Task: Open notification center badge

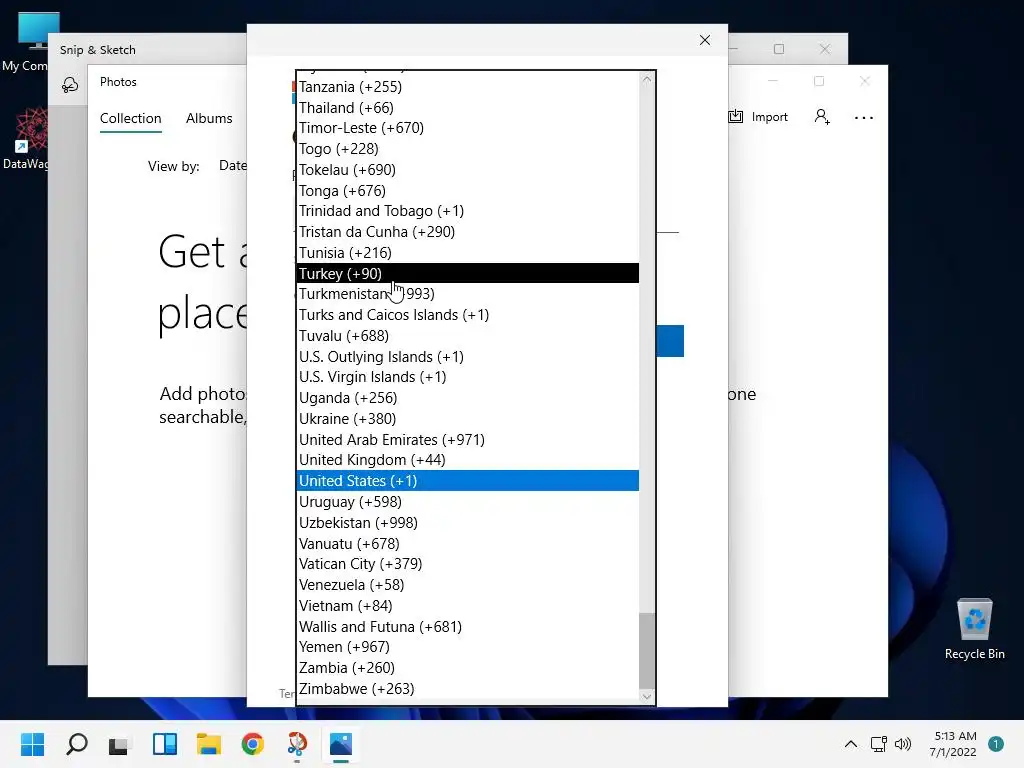Action: [x=996, y=744]
